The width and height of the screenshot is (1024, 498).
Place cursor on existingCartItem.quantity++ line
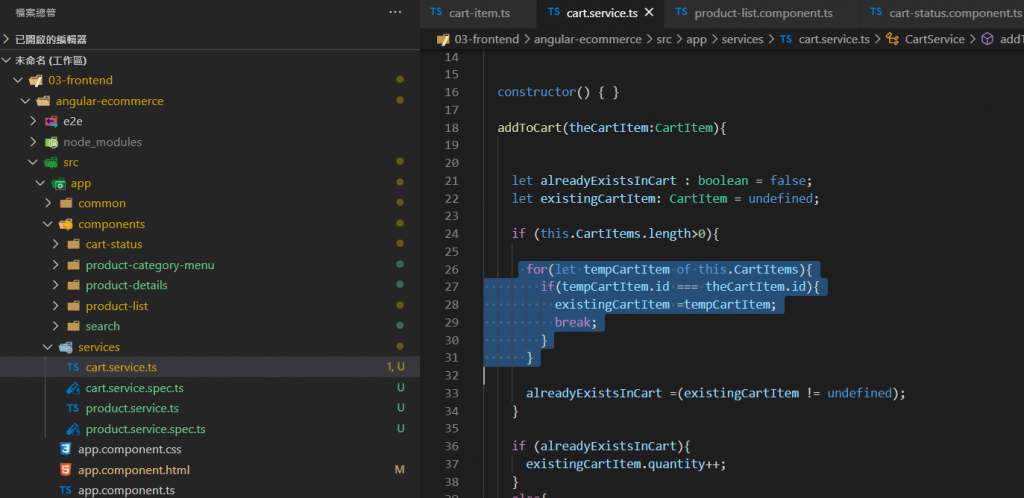(626, 463)
